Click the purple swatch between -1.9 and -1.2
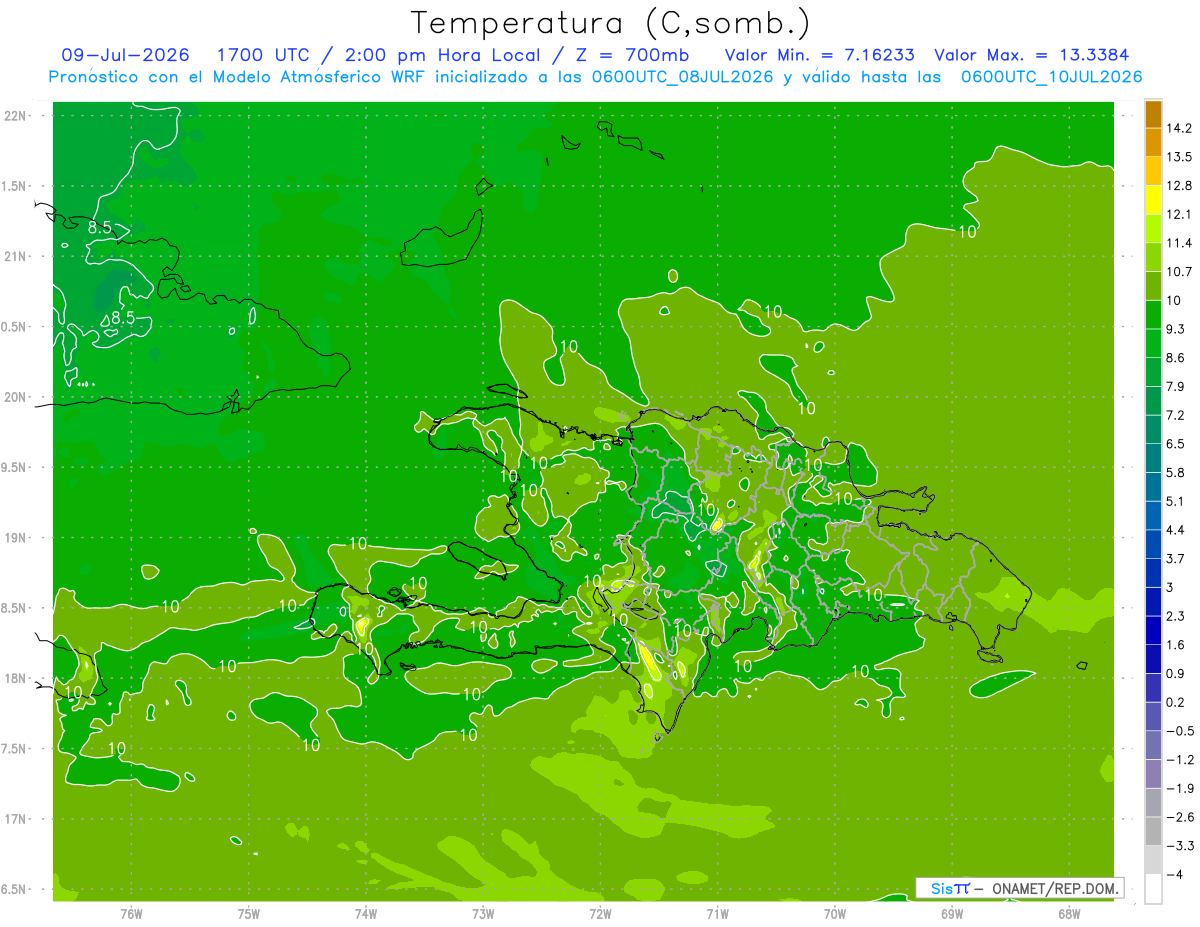The image size is (1200, 927). [1153, 774]
